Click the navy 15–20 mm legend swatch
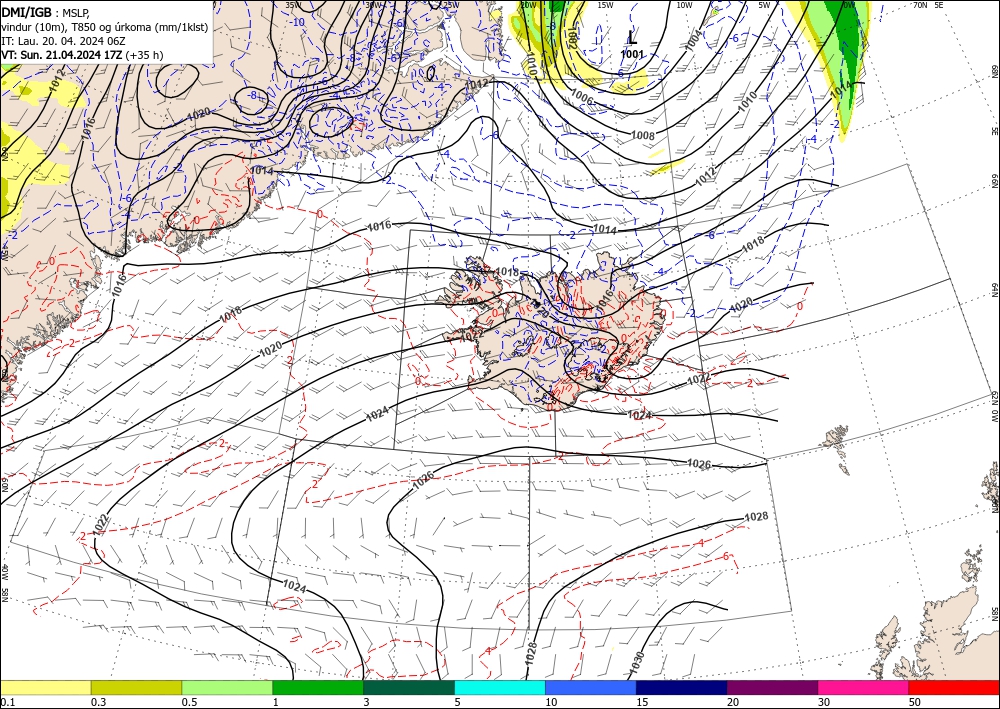 [682, 687]
